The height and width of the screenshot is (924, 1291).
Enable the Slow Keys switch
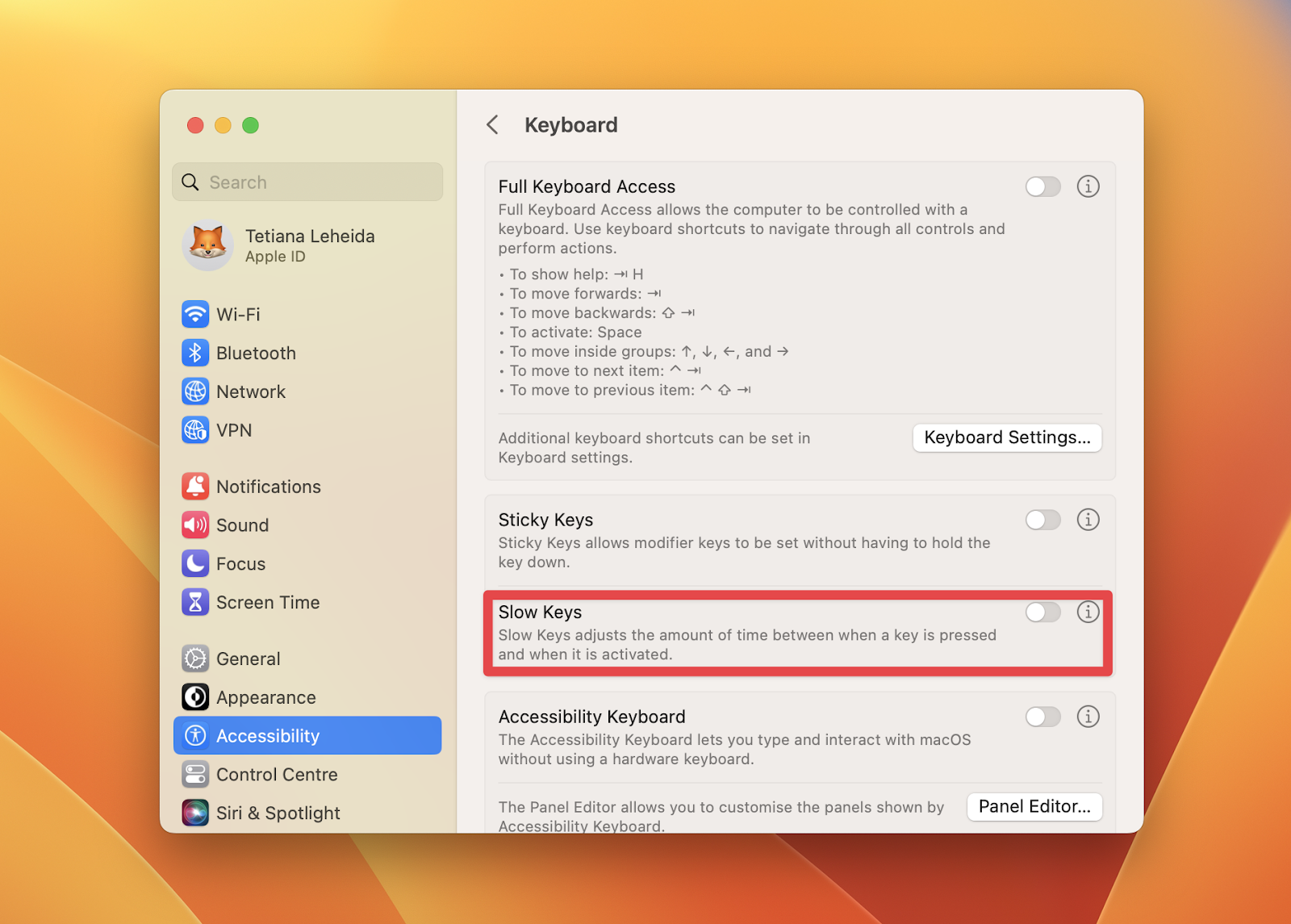click(1042, 613)
